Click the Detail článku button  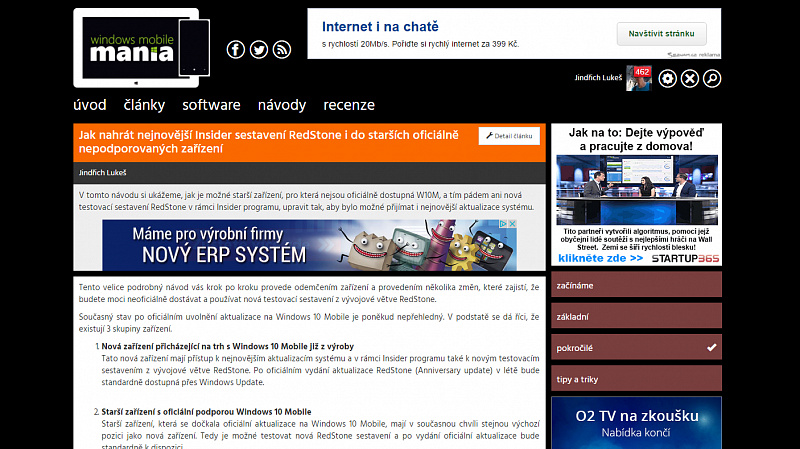509,136
